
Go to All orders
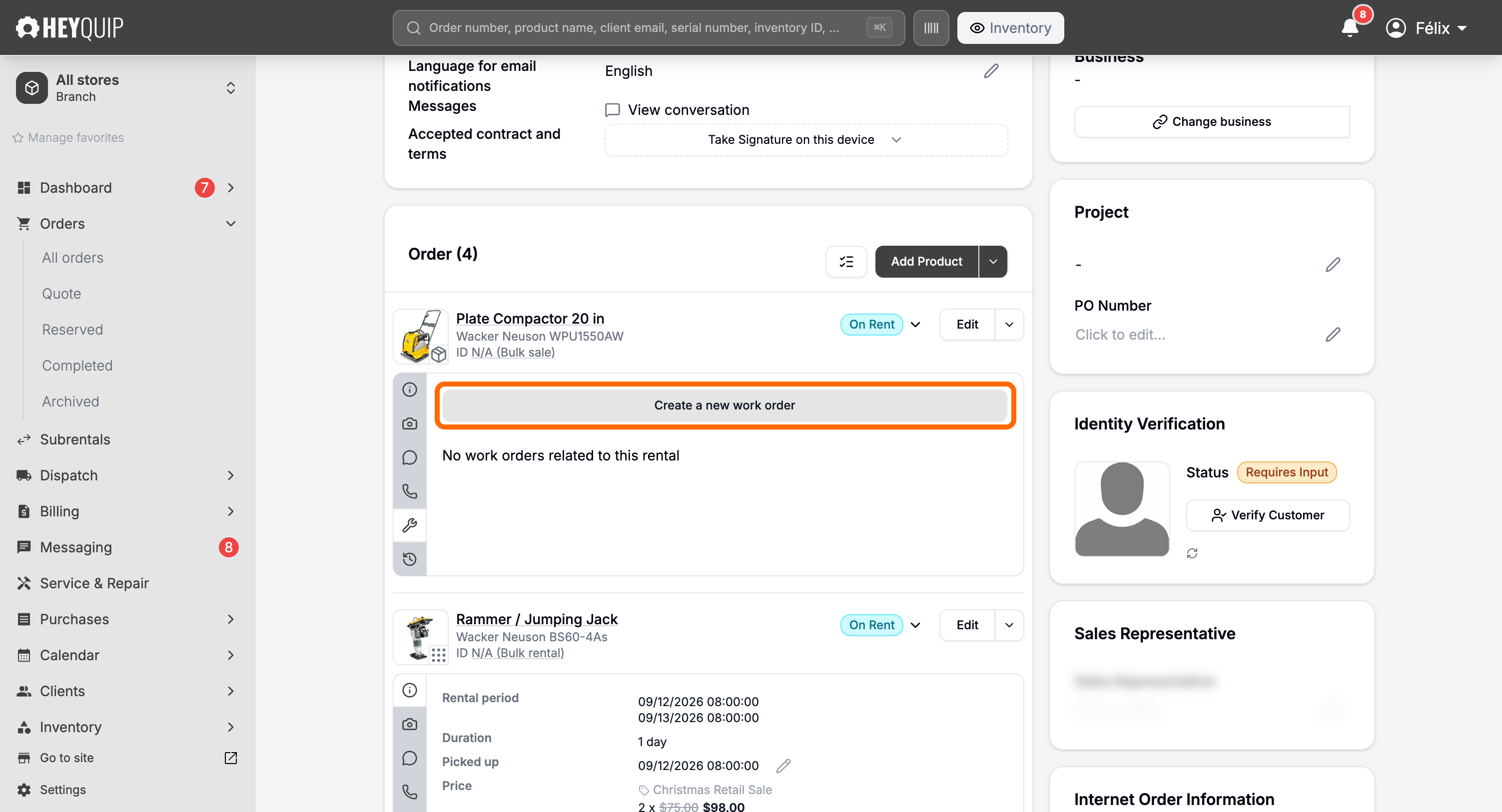point(72,258)
